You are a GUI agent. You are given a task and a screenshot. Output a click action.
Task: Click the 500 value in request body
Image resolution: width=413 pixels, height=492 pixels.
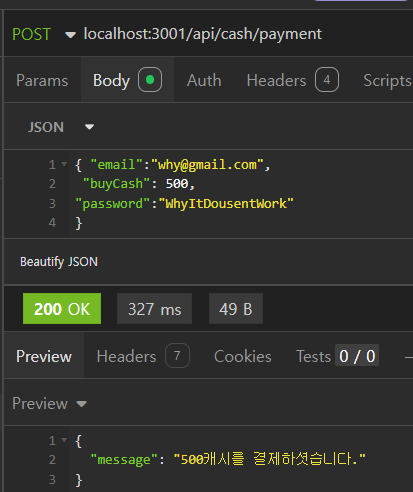coord(177,184)
